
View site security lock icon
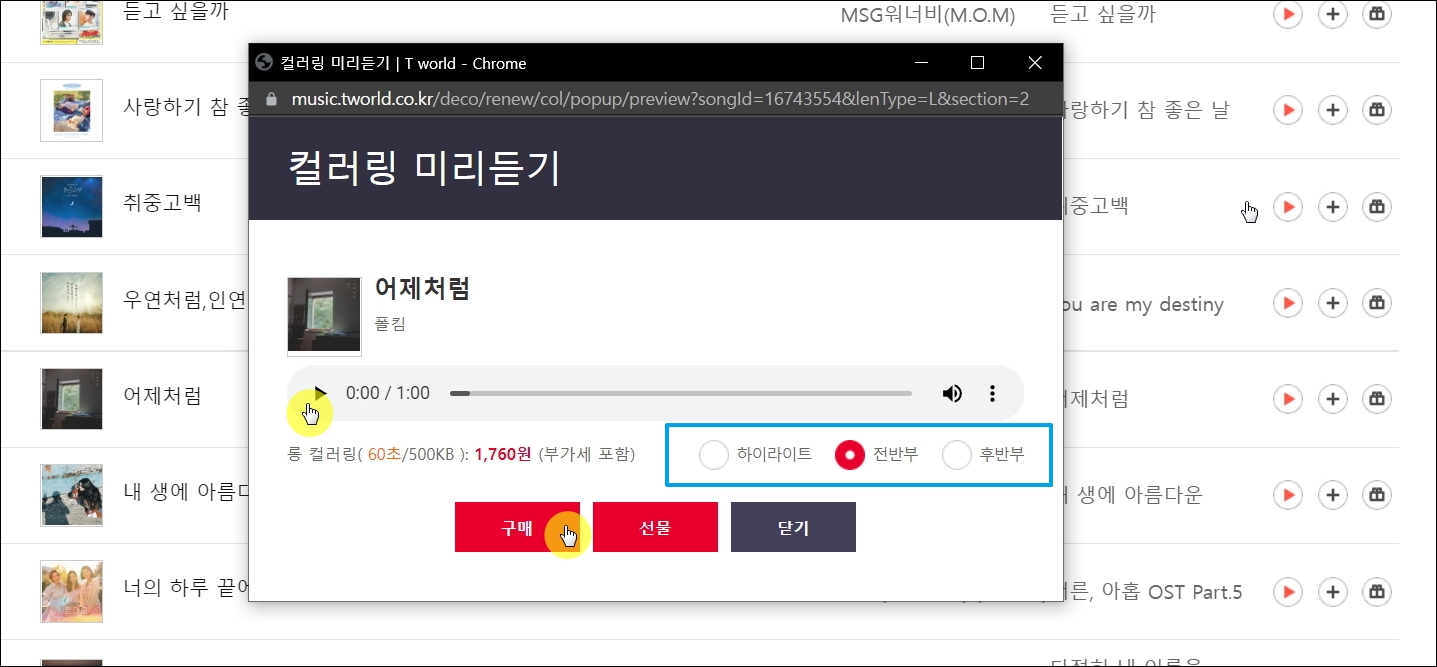point(269,99)
